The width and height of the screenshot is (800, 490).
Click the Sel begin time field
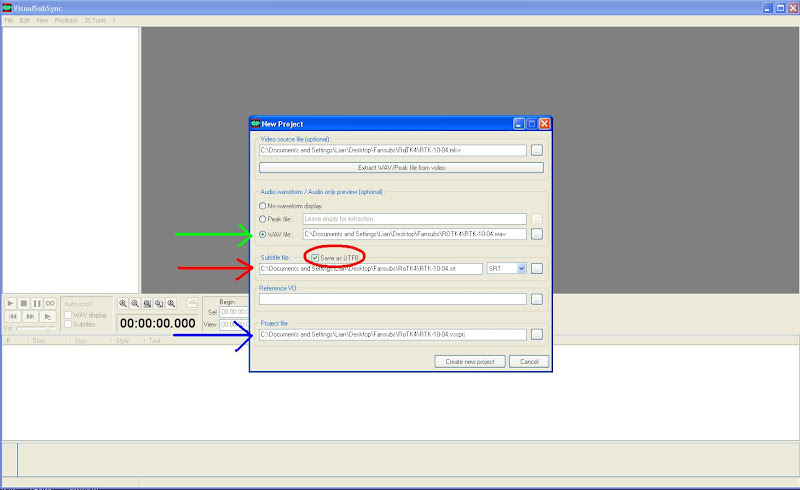(x=234, y=312)
